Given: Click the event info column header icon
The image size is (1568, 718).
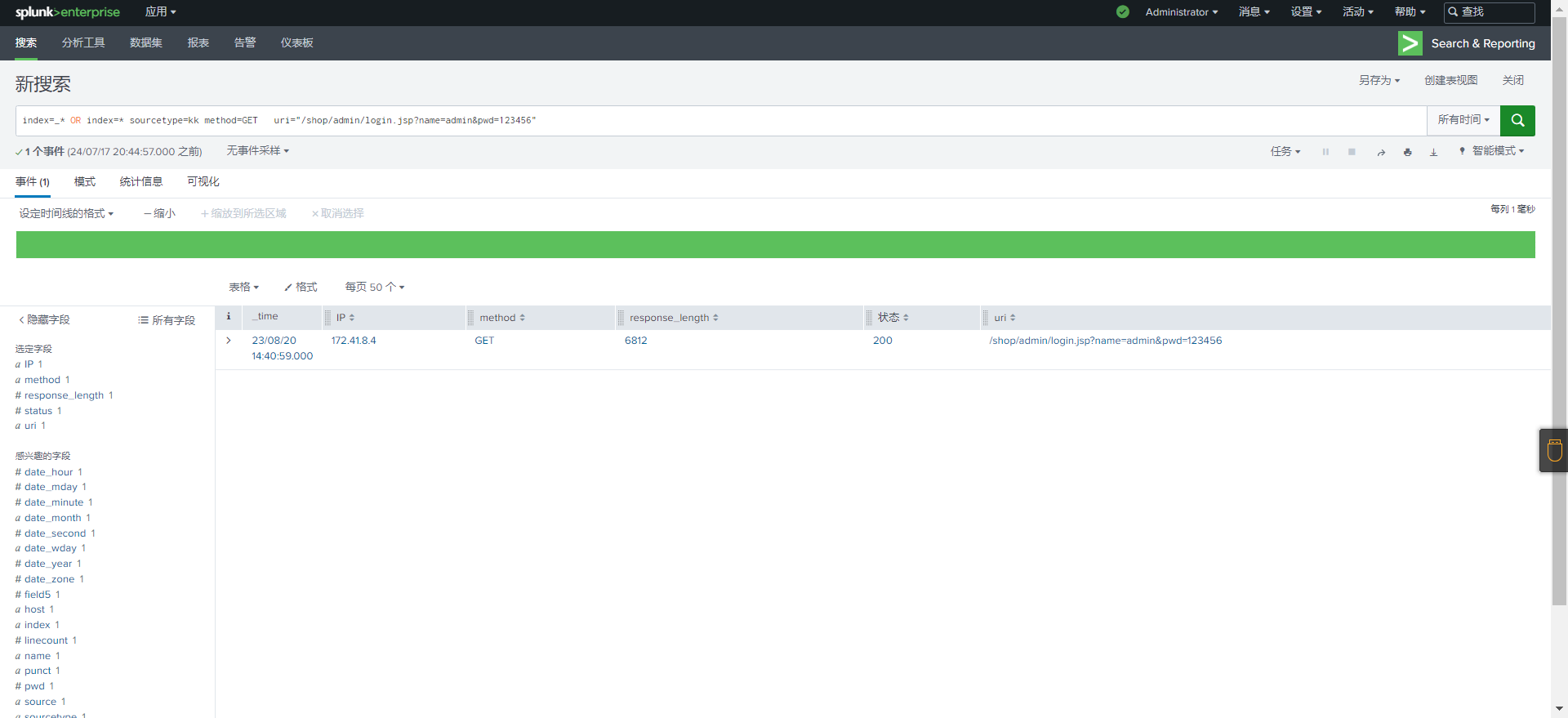Looking at the screenshot, I should pos(229,317).
